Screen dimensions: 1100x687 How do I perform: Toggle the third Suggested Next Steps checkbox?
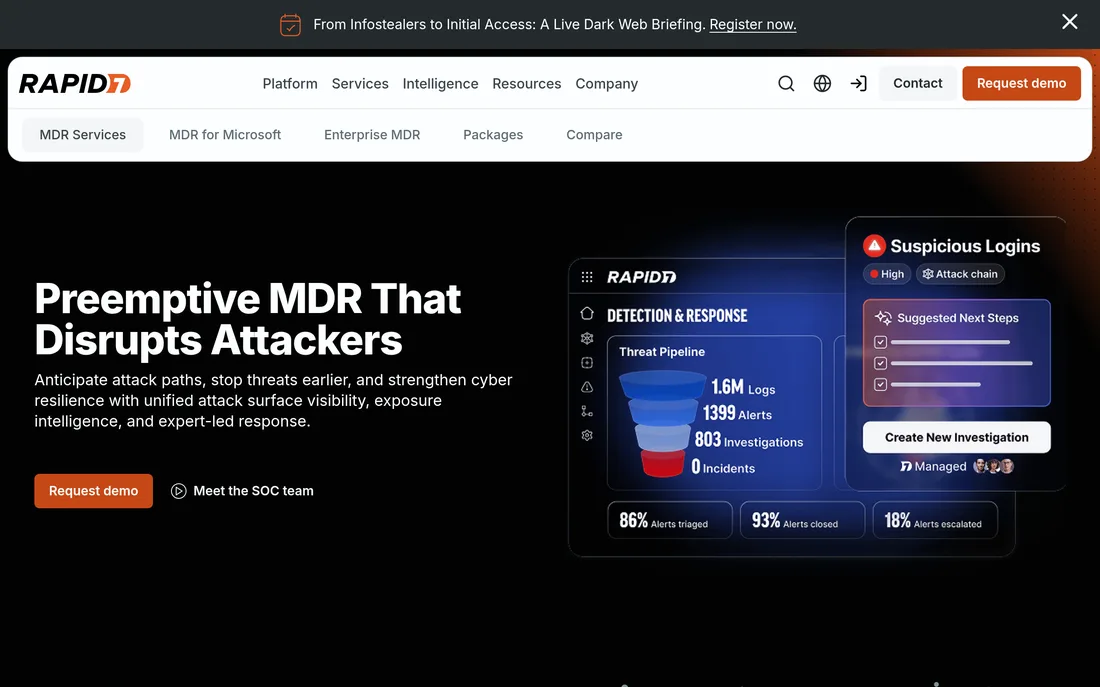[x=880, y=385]
